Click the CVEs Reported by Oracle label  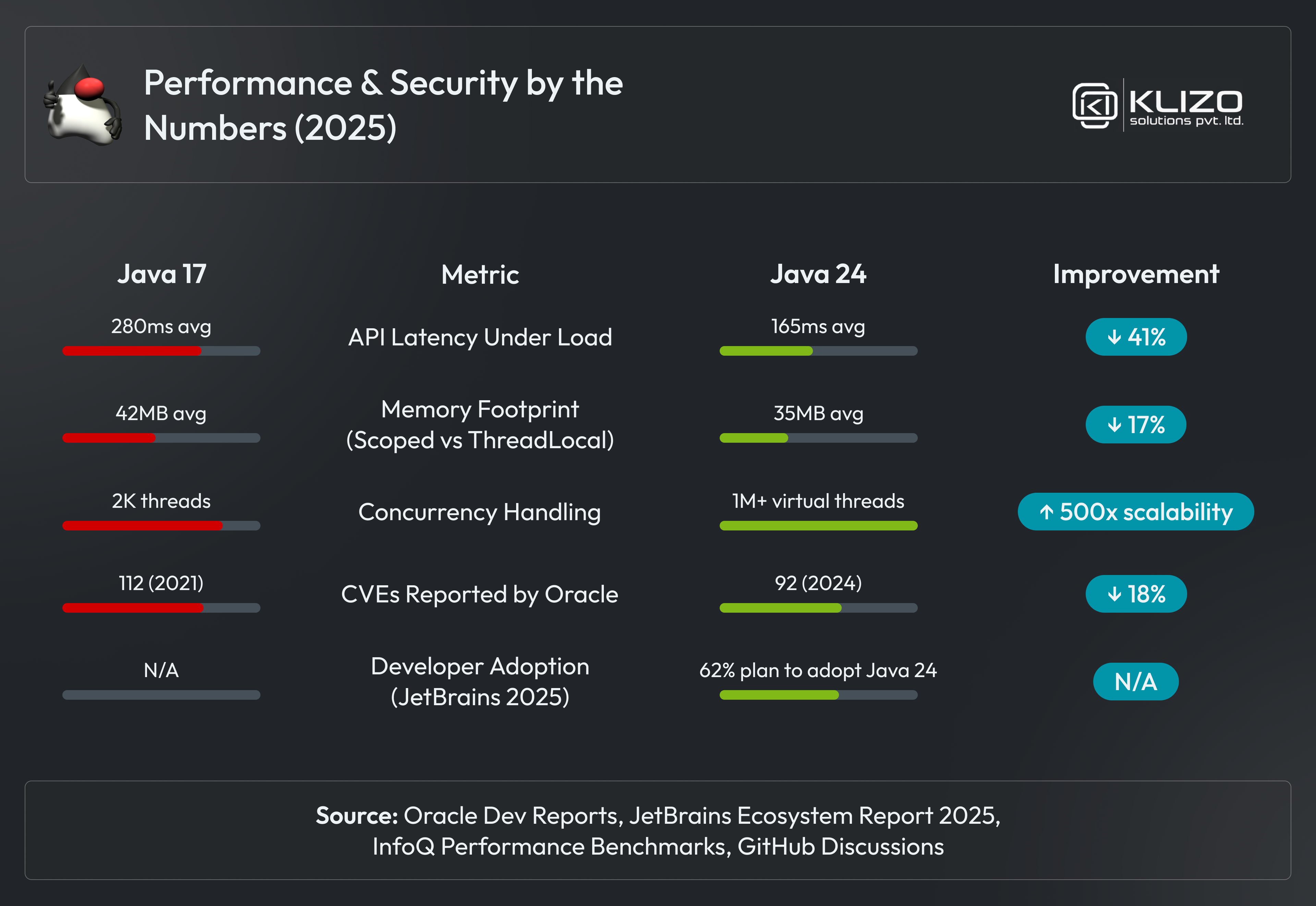(x=480, y=595)
